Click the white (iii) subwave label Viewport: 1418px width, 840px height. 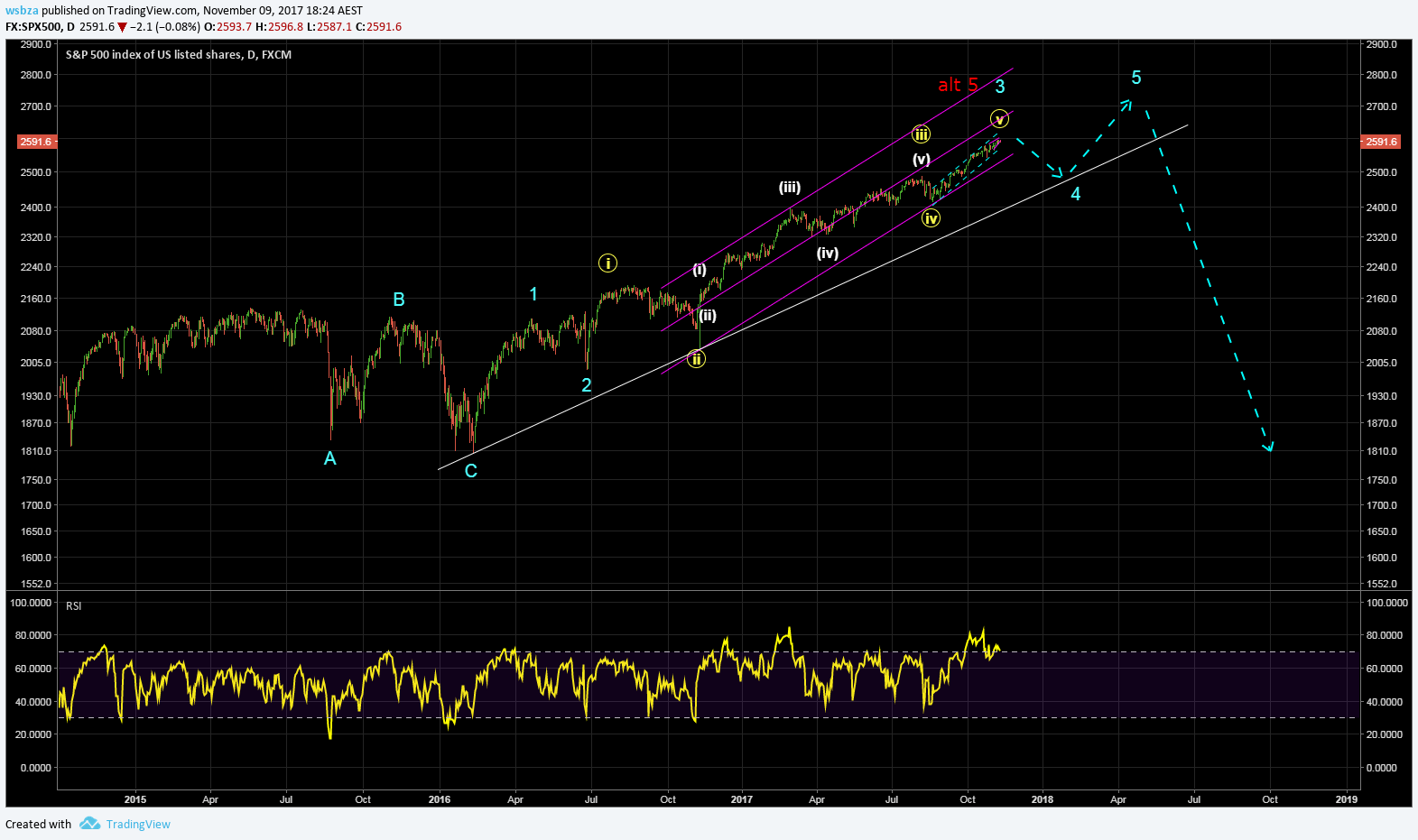[x=790, y=188]
